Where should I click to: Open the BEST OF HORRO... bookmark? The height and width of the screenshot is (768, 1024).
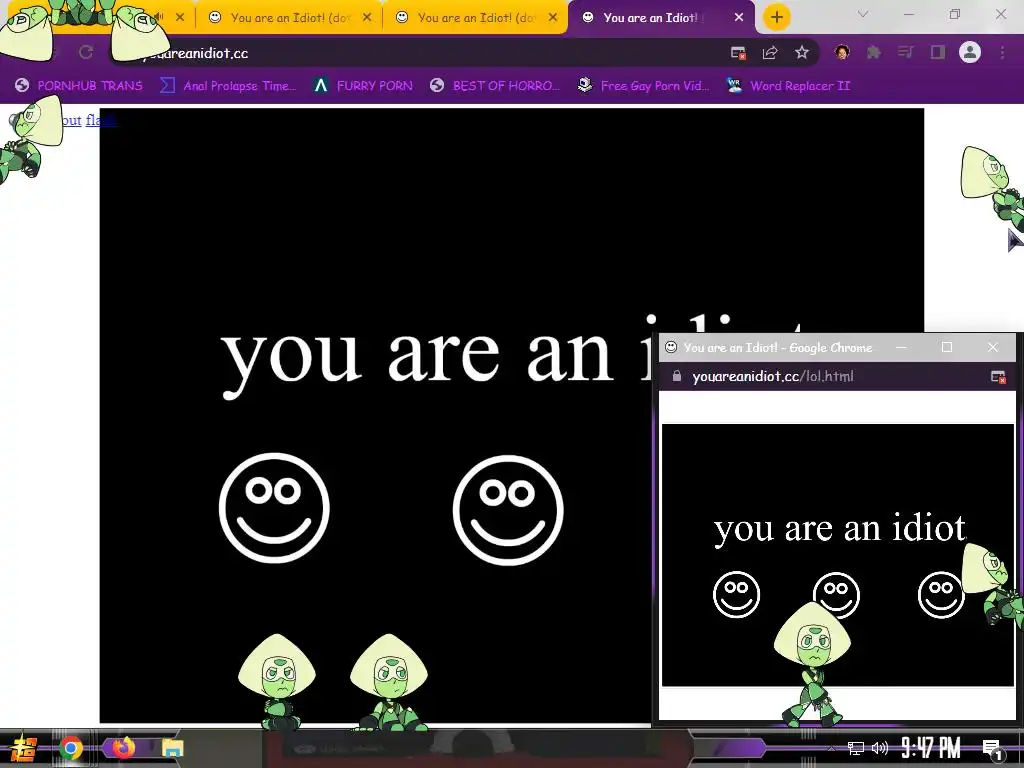tap(495, 86)
